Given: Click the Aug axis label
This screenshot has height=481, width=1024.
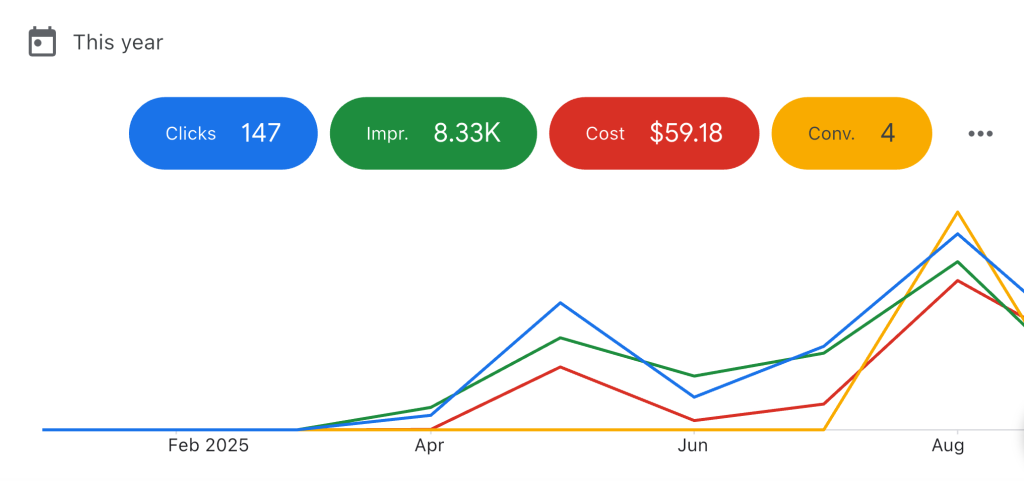Looking at the screenshot, I should (947, 446).
